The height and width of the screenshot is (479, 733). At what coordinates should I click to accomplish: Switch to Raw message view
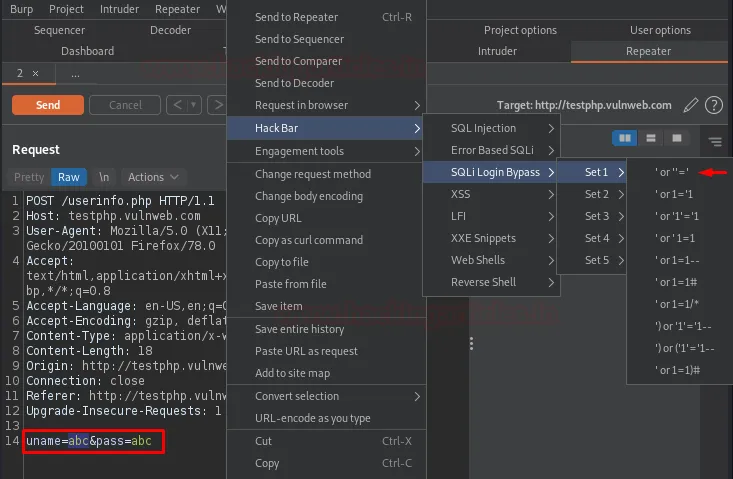point(69,177)
